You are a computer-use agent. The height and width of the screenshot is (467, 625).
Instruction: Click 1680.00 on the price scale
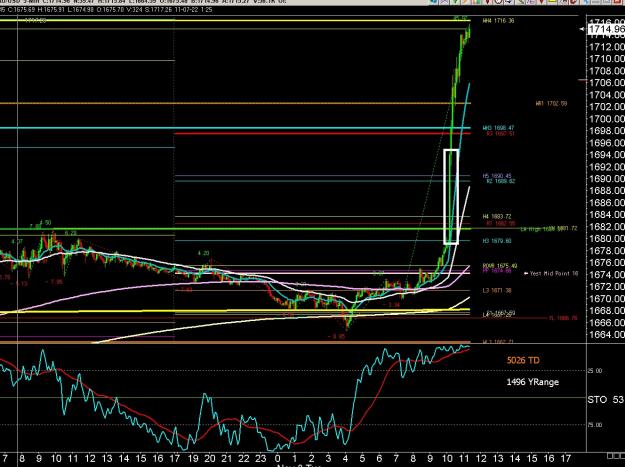click(607, 238)
